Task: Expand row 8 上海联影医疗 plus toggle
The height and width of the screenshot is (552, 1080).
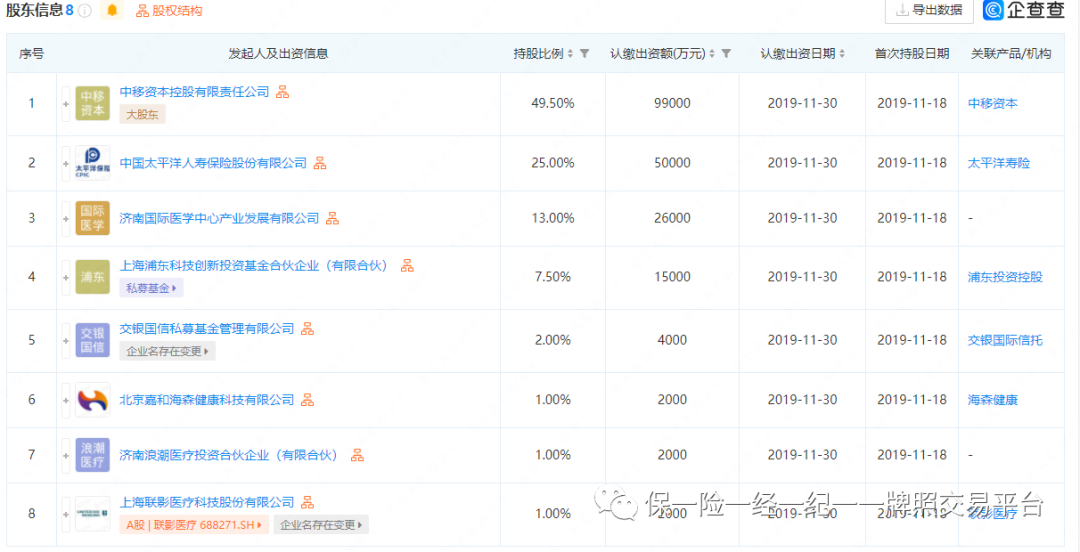Action: pos(66,513)
